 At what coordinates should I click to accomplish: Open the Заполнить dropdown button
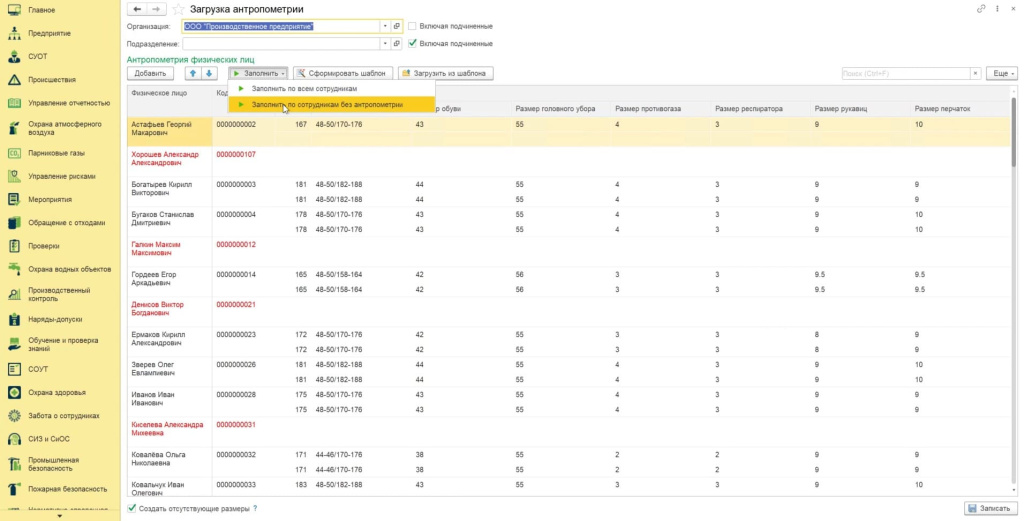(259, 73)
